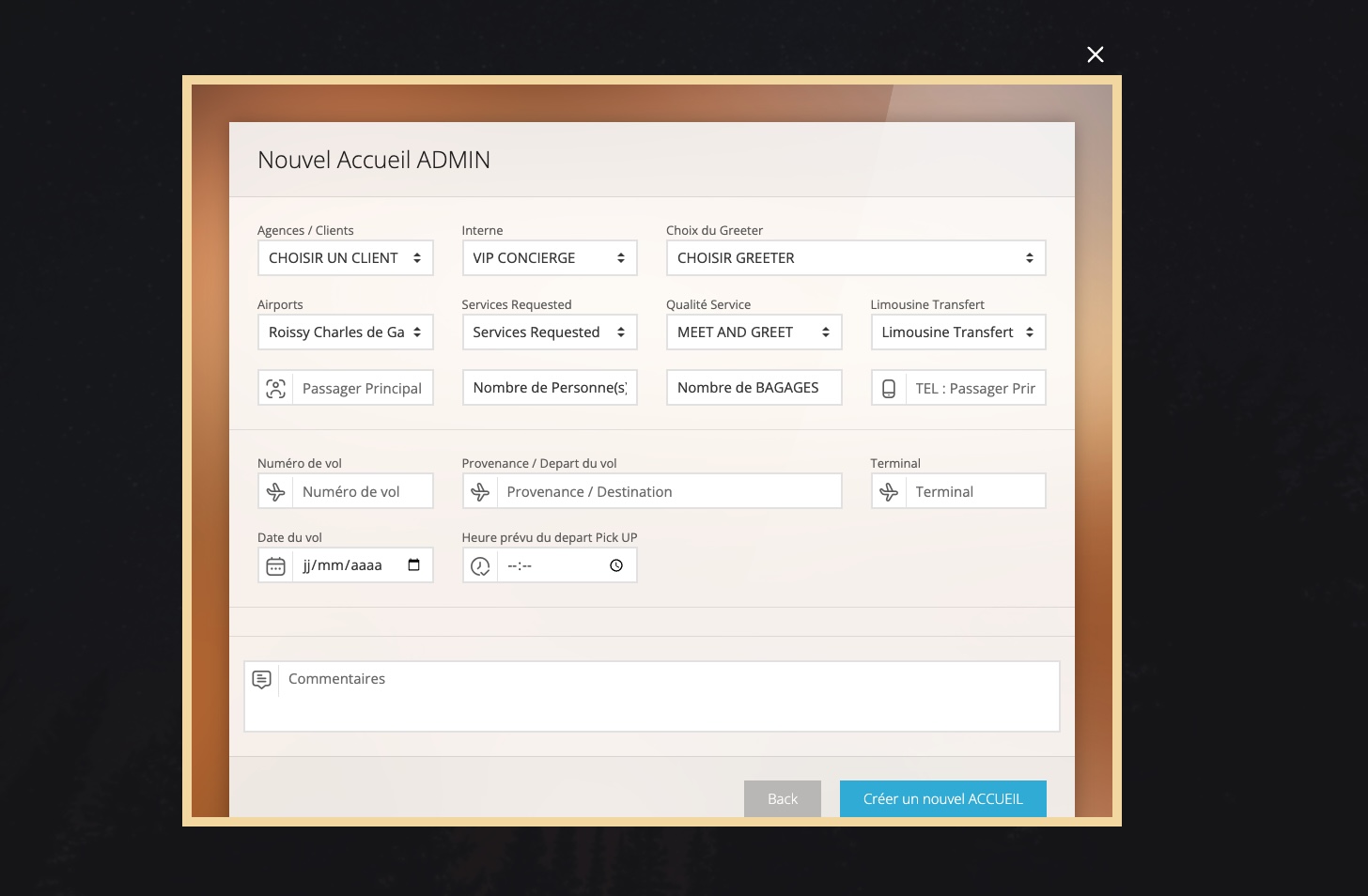This screenshot has width=1368, height=896.
Task: Focus the Nombre de BAGAGES input field
Action: point(754,388)
